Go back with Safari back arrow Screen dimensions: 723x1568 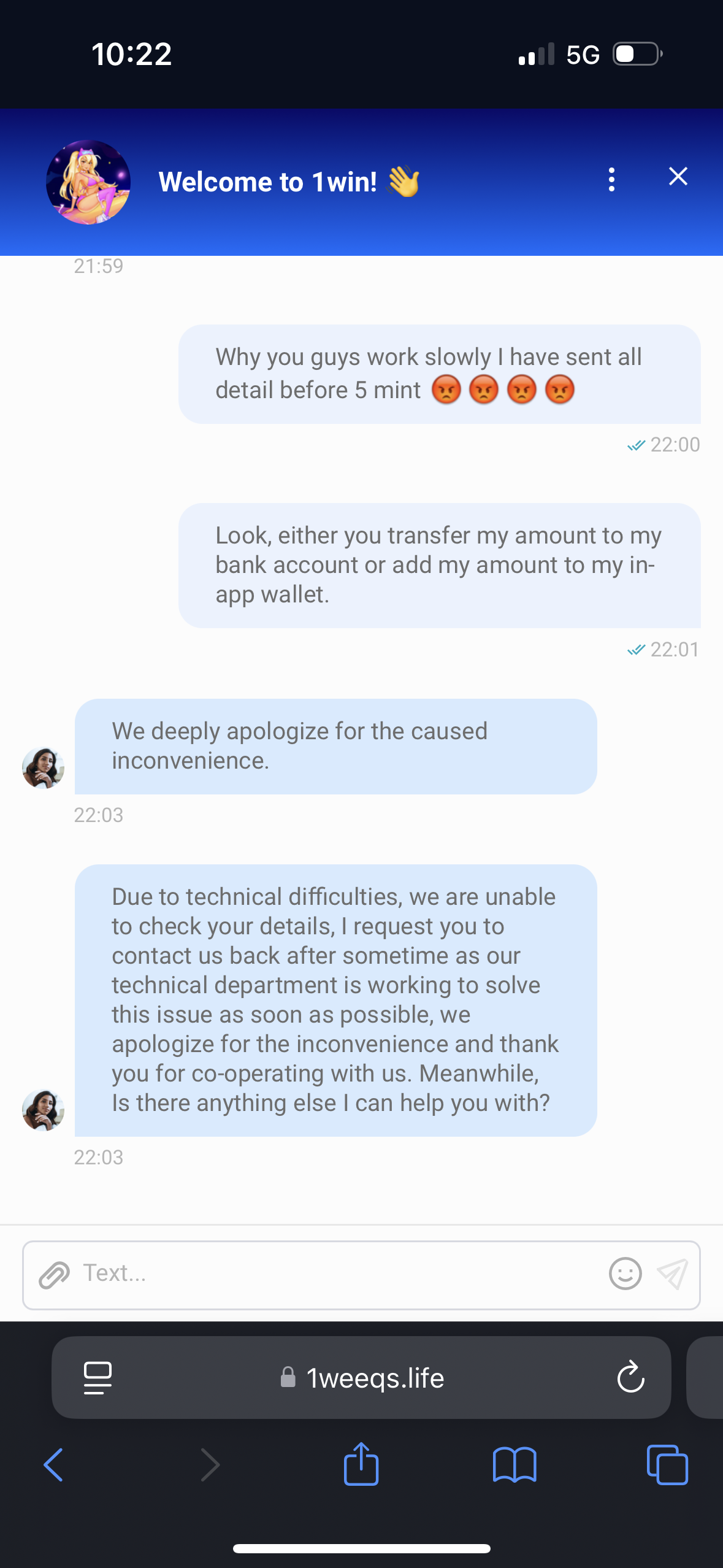[x=54, y=1465]
